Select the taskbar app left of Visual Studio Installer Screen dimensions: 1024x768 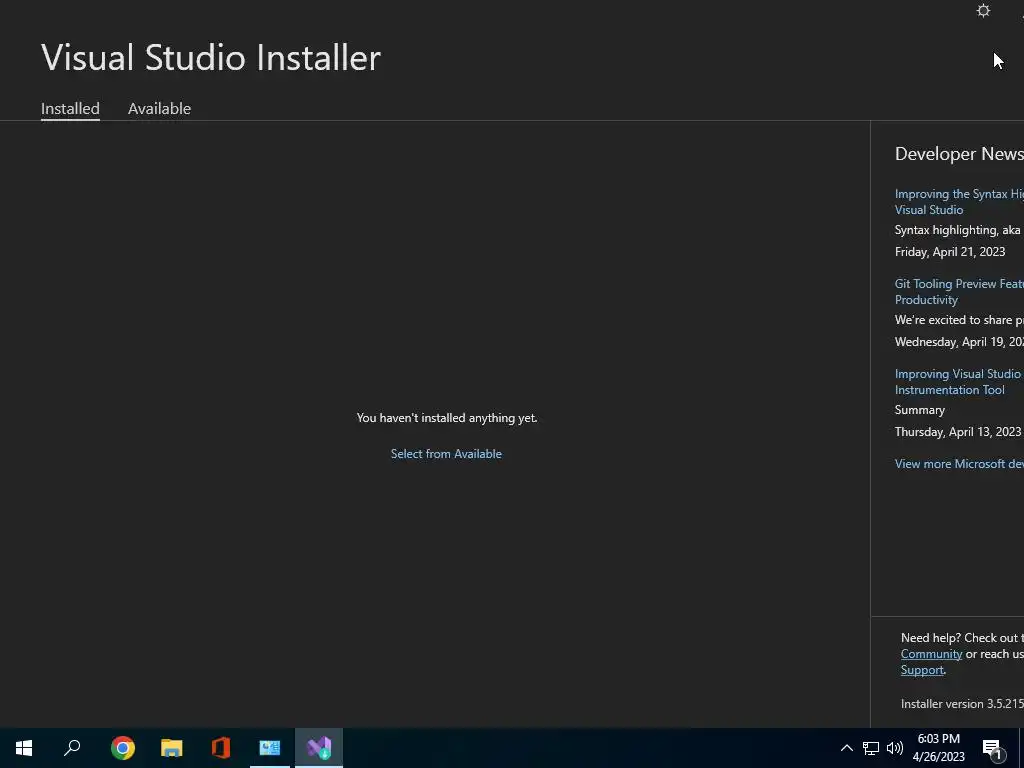tap(270, 748)
